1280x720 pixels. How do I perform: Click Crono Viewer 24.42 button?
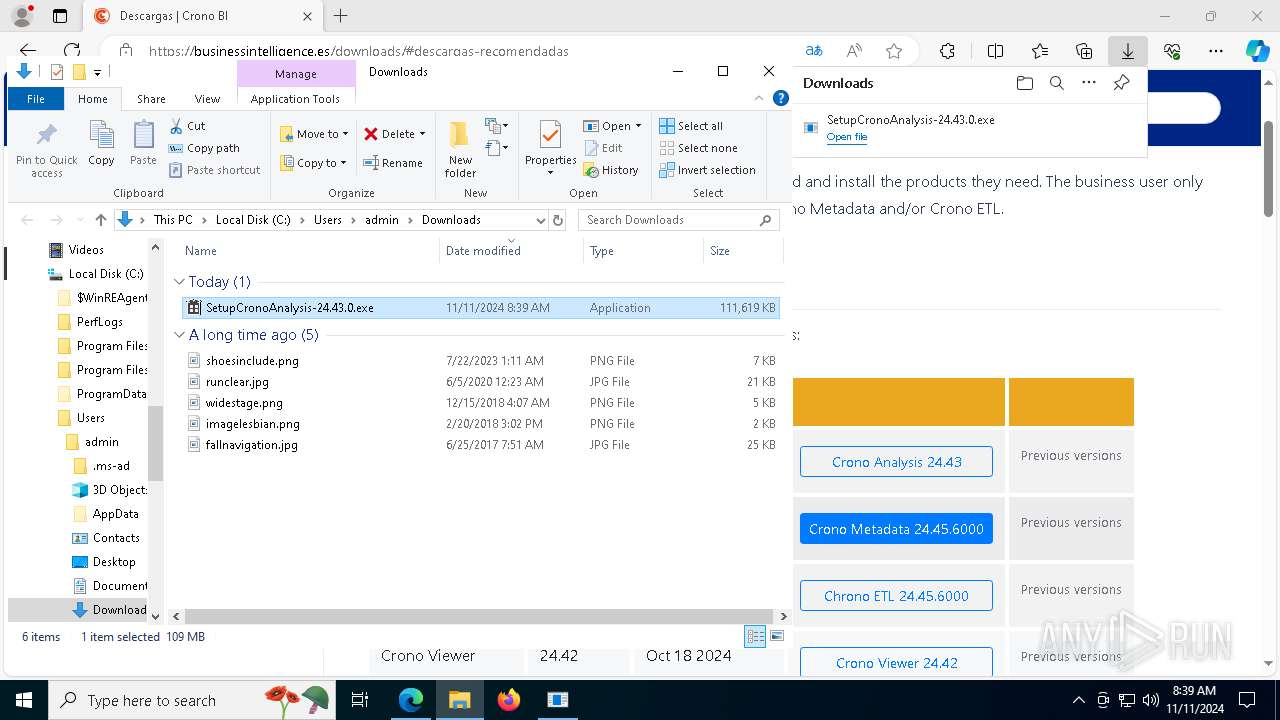[896, 661]
